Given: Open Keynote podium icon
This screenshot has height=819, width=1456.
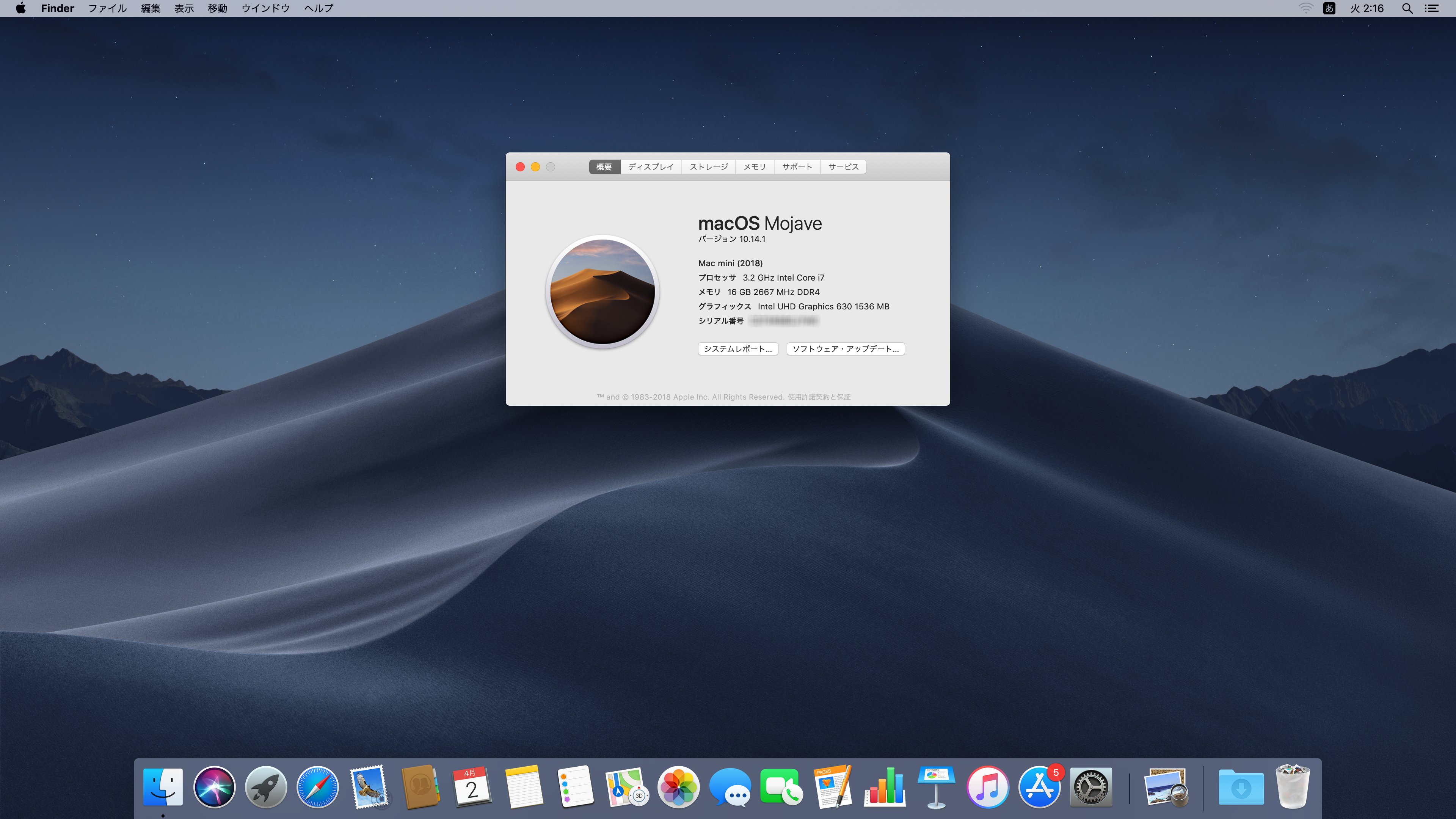Looking at the screenshot, I should pos(936,787).
